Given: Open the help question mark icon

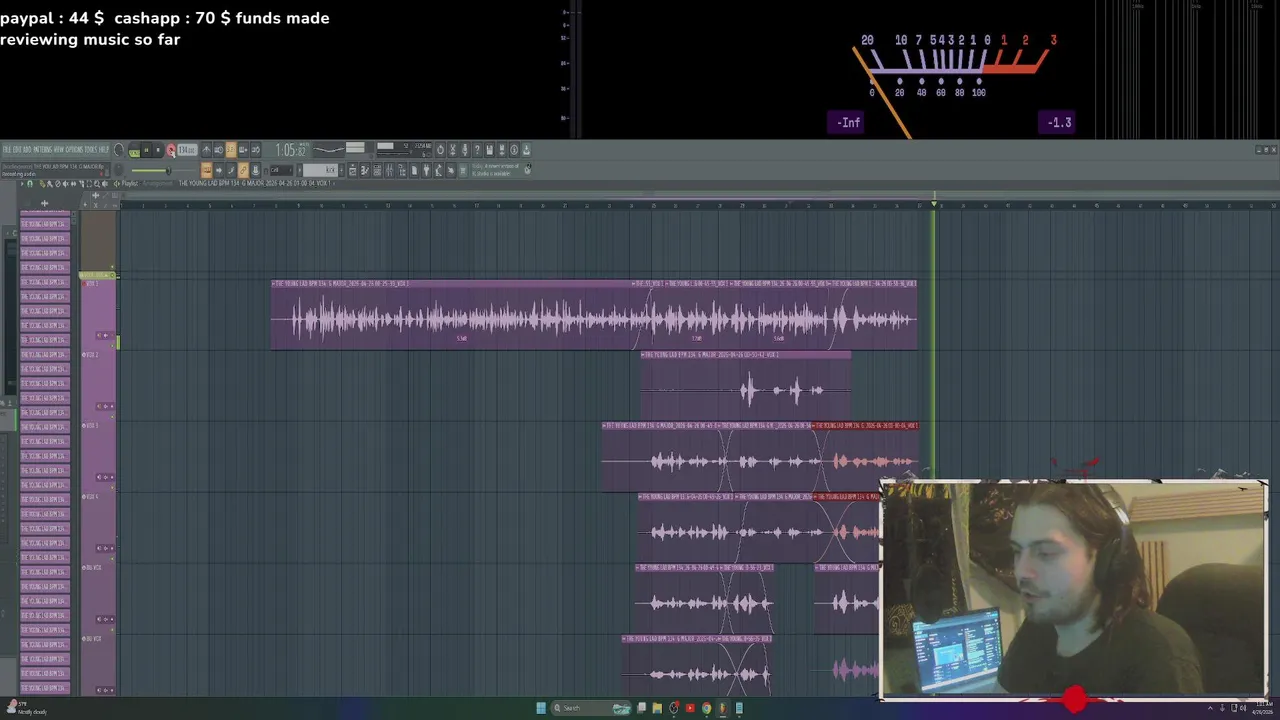Looking at the screenshot, I should 477,149.
